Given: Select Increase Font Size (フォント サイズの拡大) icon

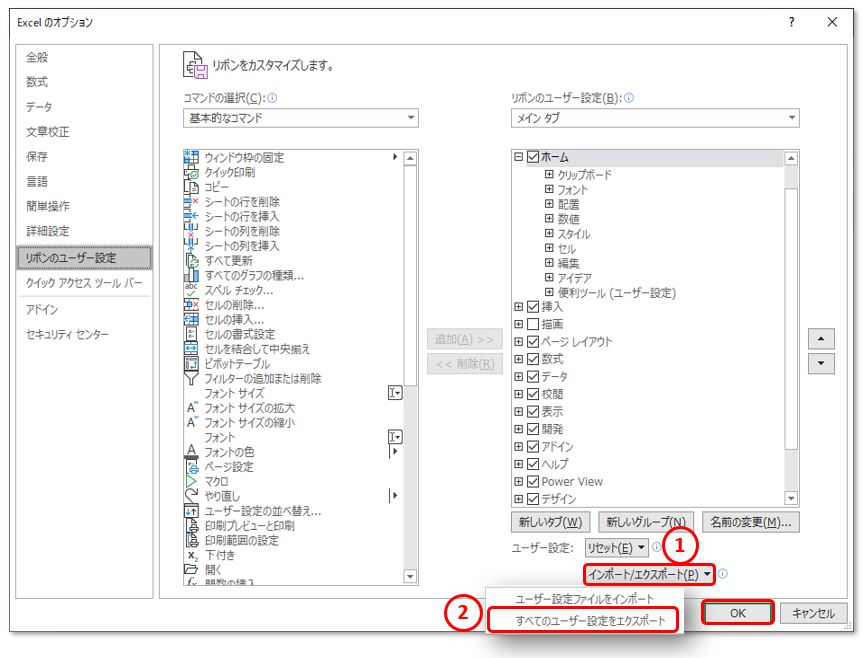Looking at the screenshot, I should [191, 408].
